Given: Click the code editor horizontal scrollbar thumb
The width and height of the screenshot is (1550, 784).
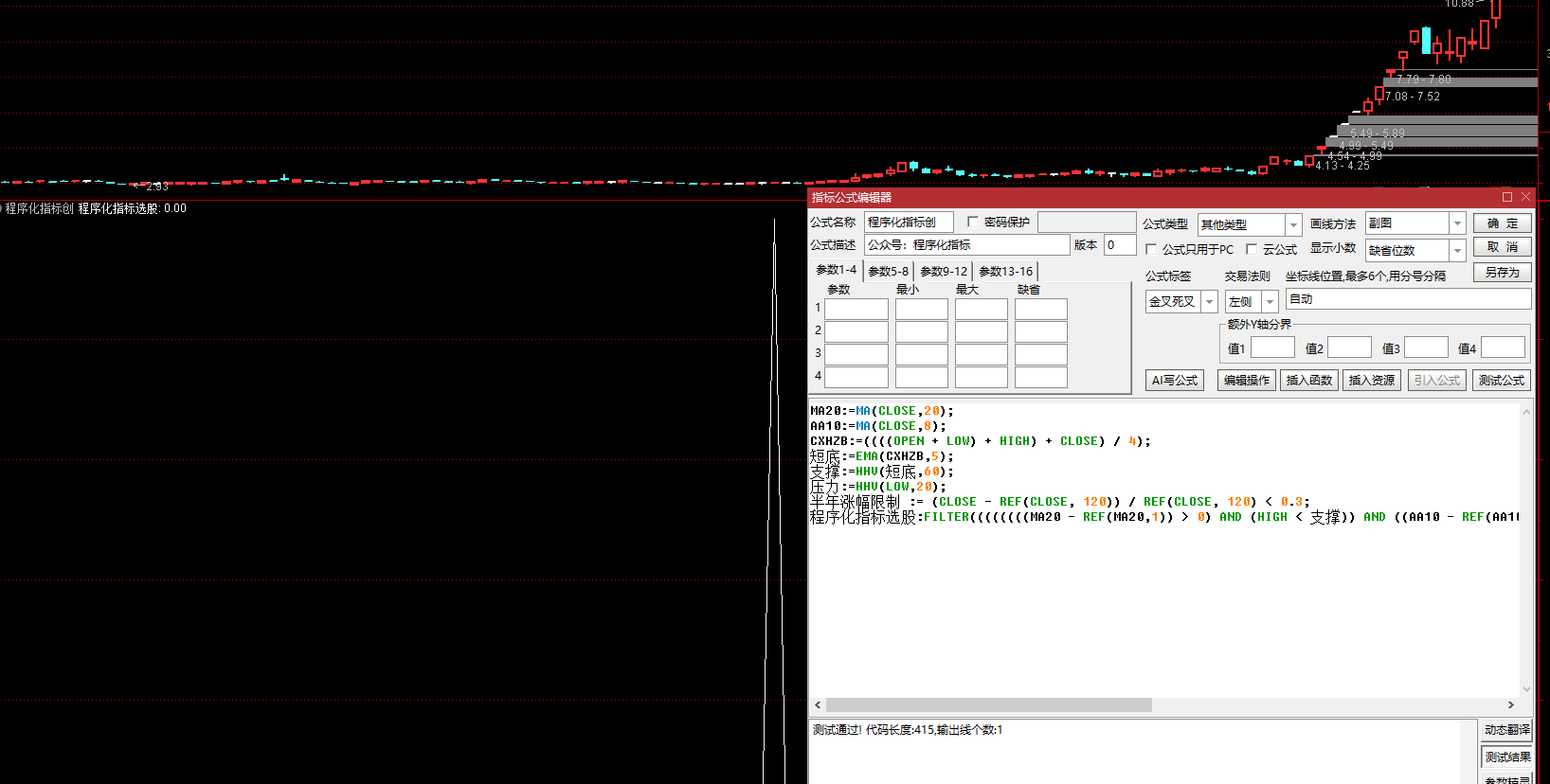Looking at the screenshot, I should point(988,705).
